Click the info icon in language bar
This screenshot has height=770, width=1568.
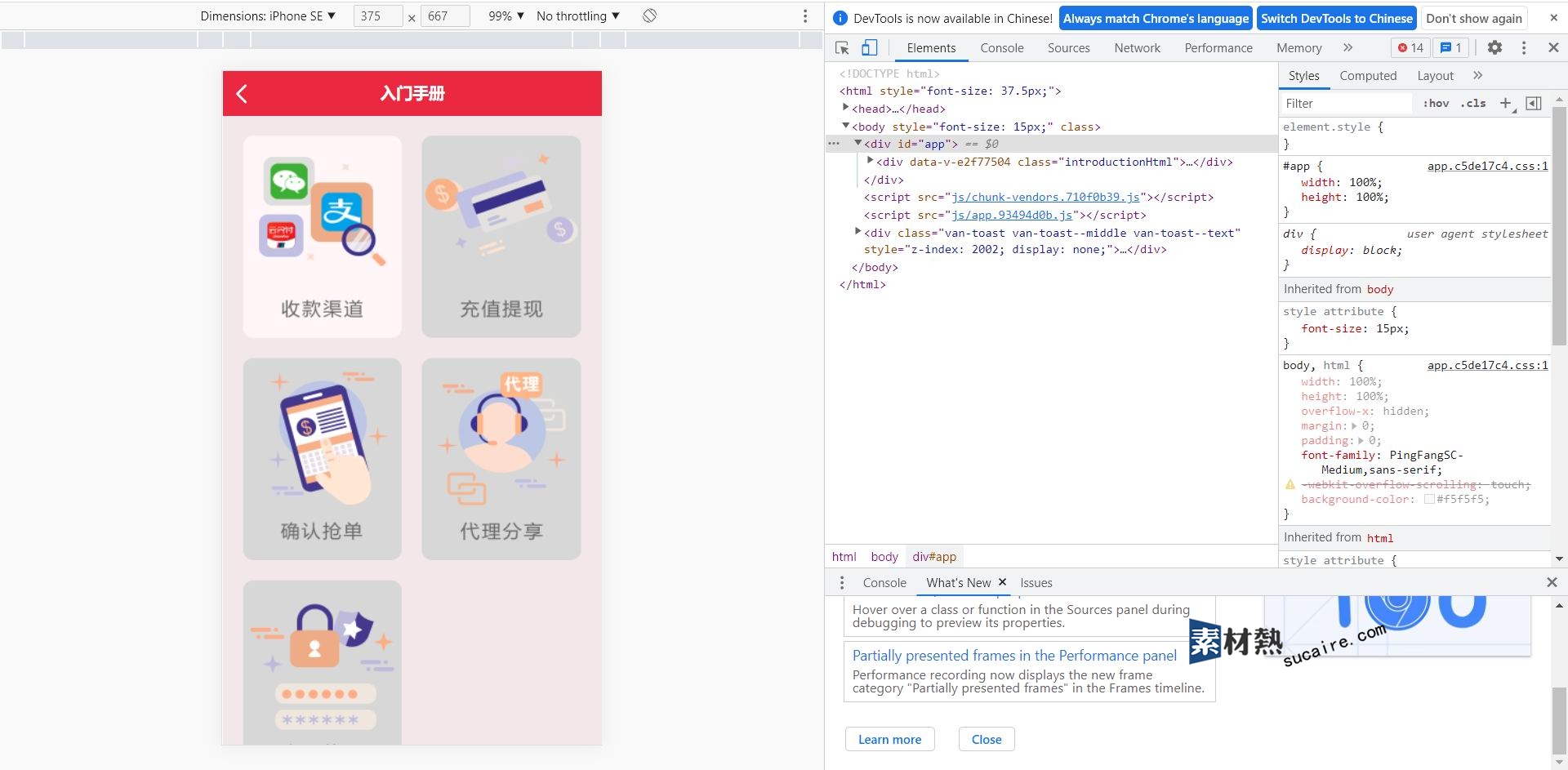(x=840, y=18)
